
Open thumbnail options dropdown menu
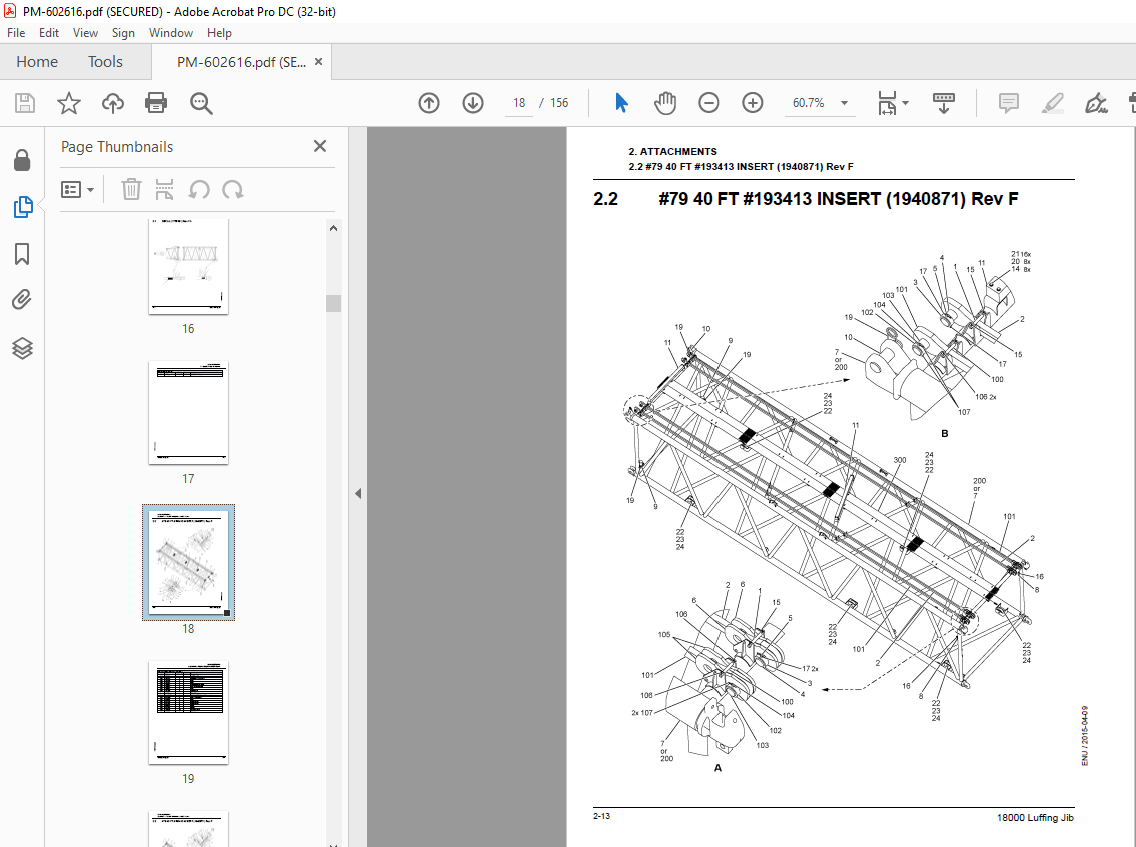[x=78, y=190]
